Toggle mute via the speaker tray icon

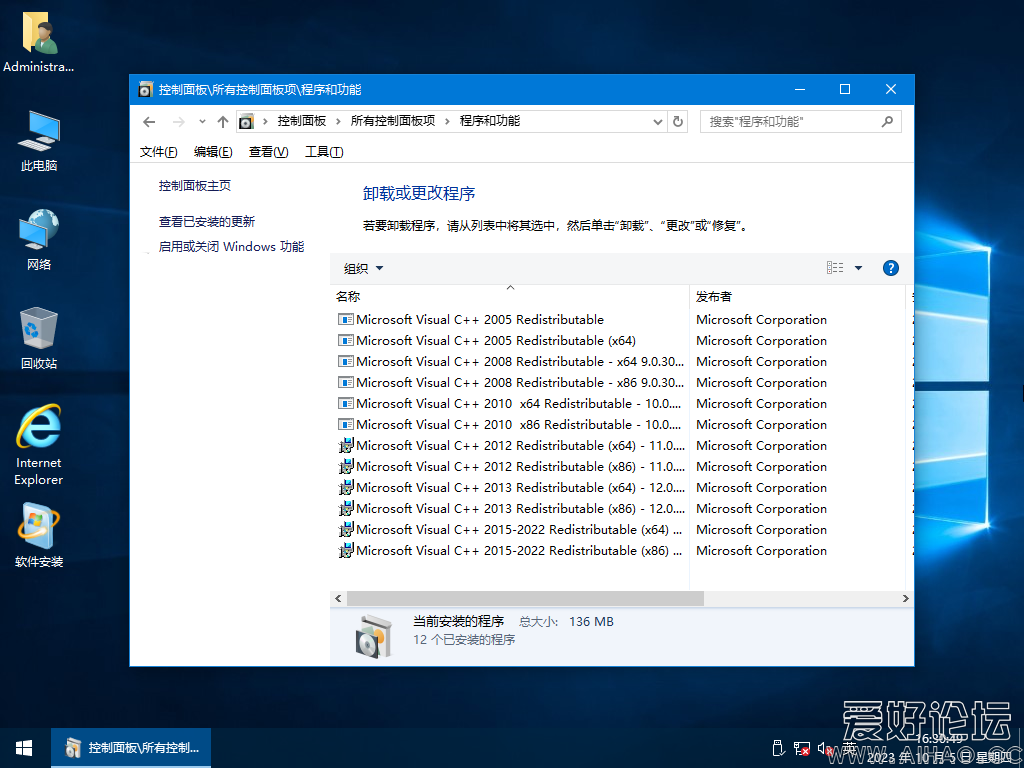pos(824,748)
